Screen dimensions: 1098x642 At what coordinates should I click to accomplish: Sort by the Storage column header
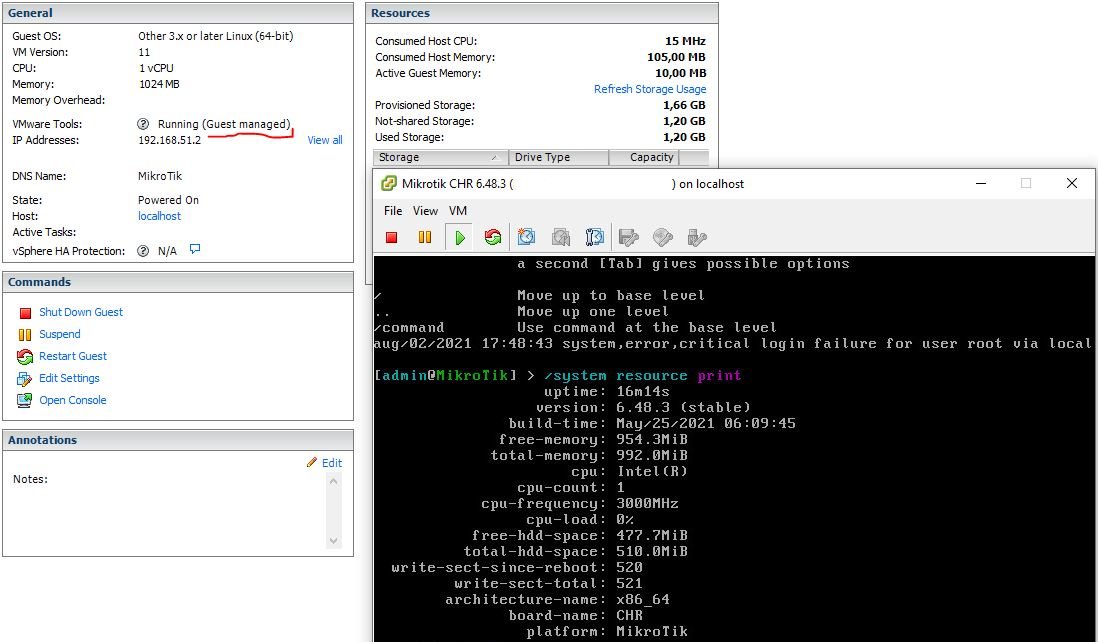[x=440, y=157]
